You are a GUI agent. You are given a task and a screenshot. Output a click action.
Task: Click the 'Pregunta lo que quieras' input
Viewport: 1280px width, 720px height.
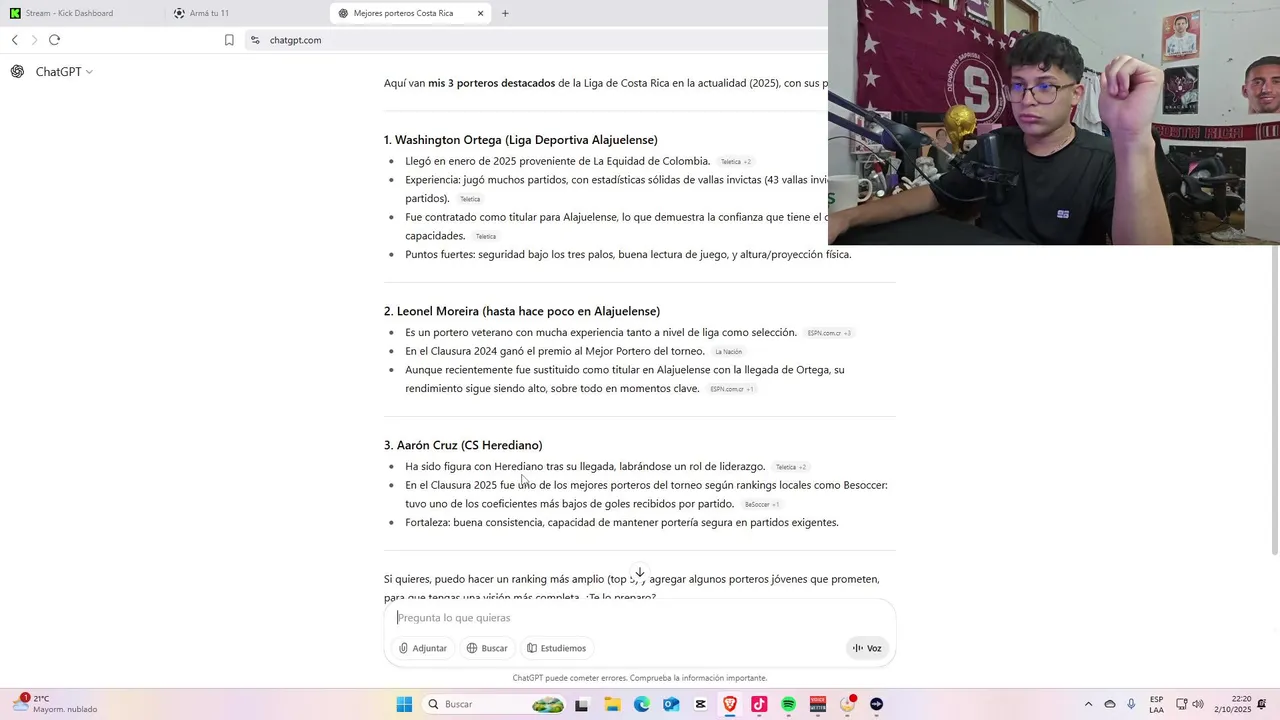point(640,617)
